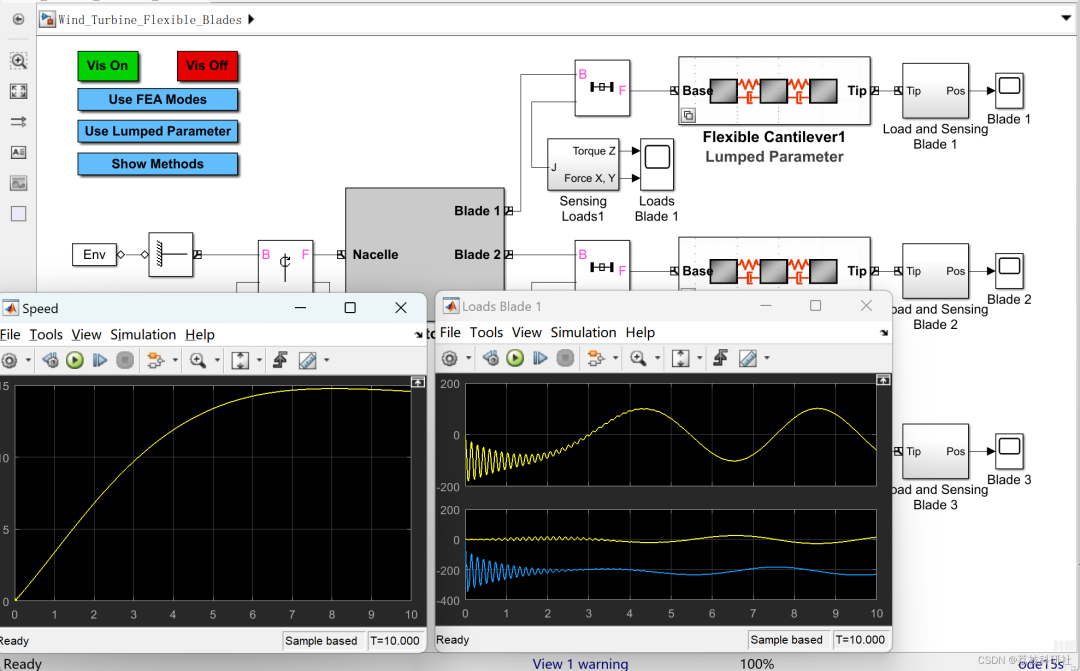Click the green Vis On button

[107, 66]
